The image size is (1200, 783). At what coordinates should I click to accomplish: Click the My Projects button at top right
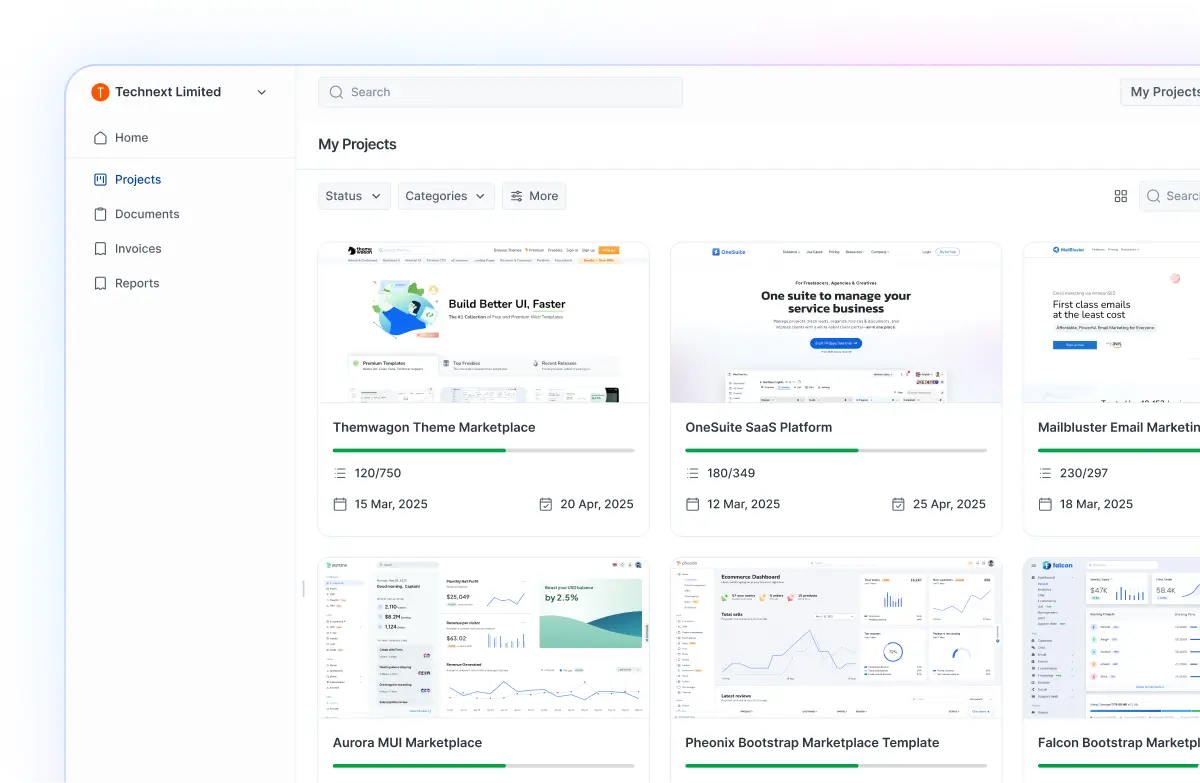[x=1161, y=92]
